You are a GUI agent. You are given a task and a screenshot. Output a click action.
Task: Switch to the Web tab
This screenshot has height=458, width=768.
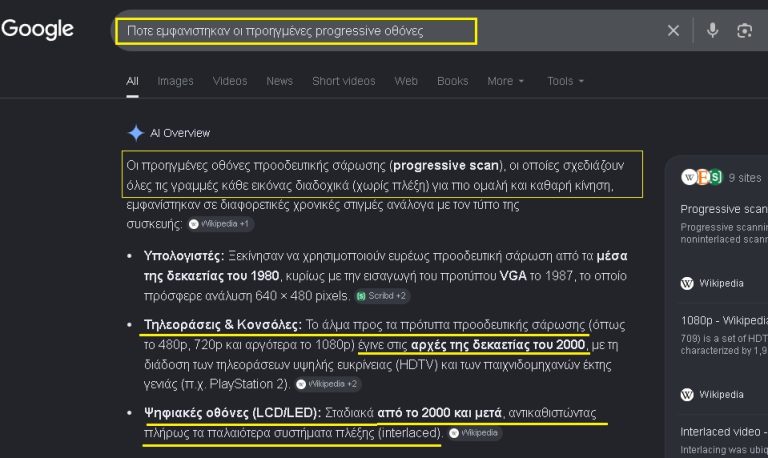pos(406,81)
